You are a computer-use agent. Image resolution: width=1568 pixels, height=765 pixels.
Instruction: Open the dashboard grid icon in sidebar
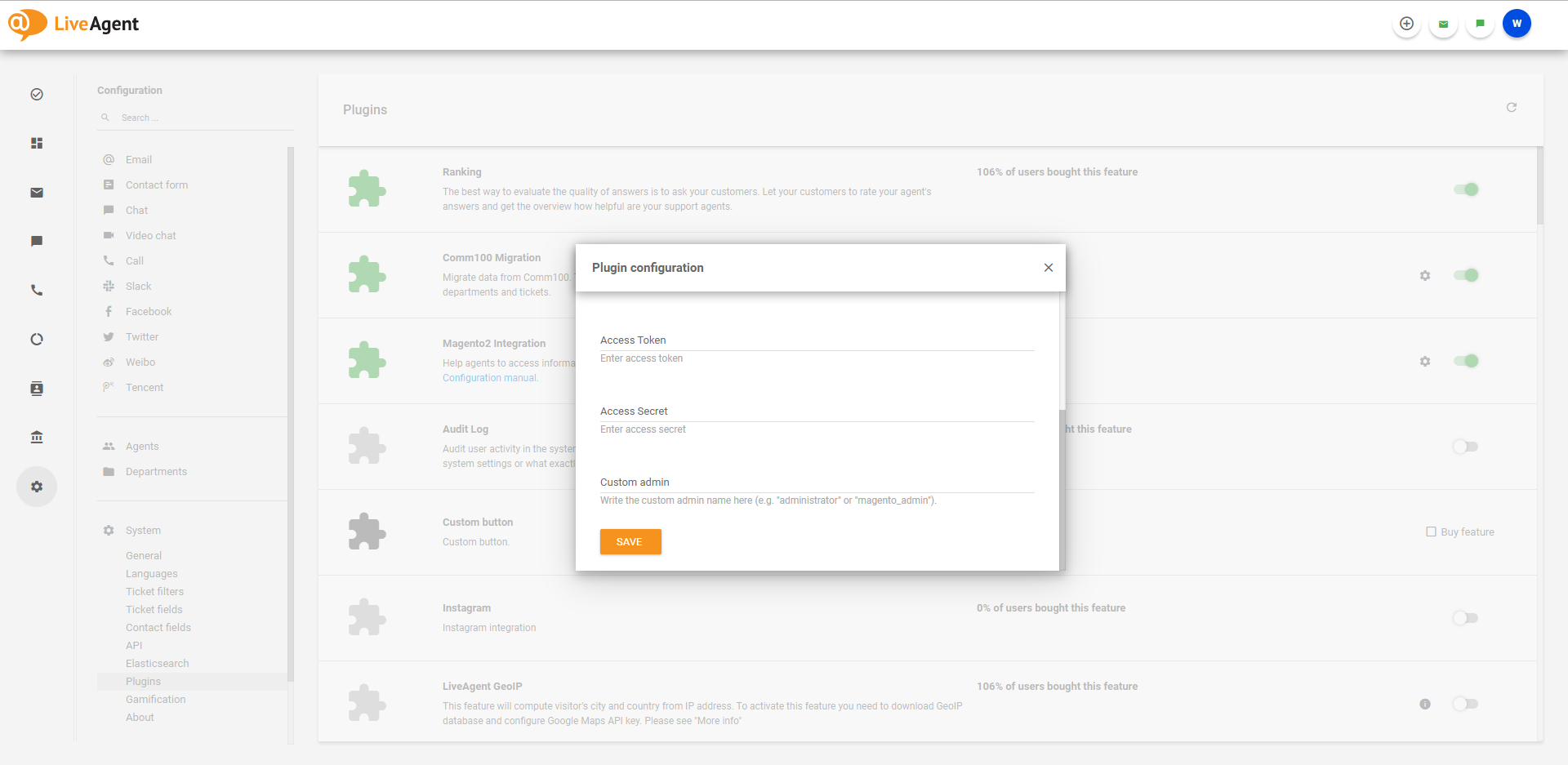(37, 143)
